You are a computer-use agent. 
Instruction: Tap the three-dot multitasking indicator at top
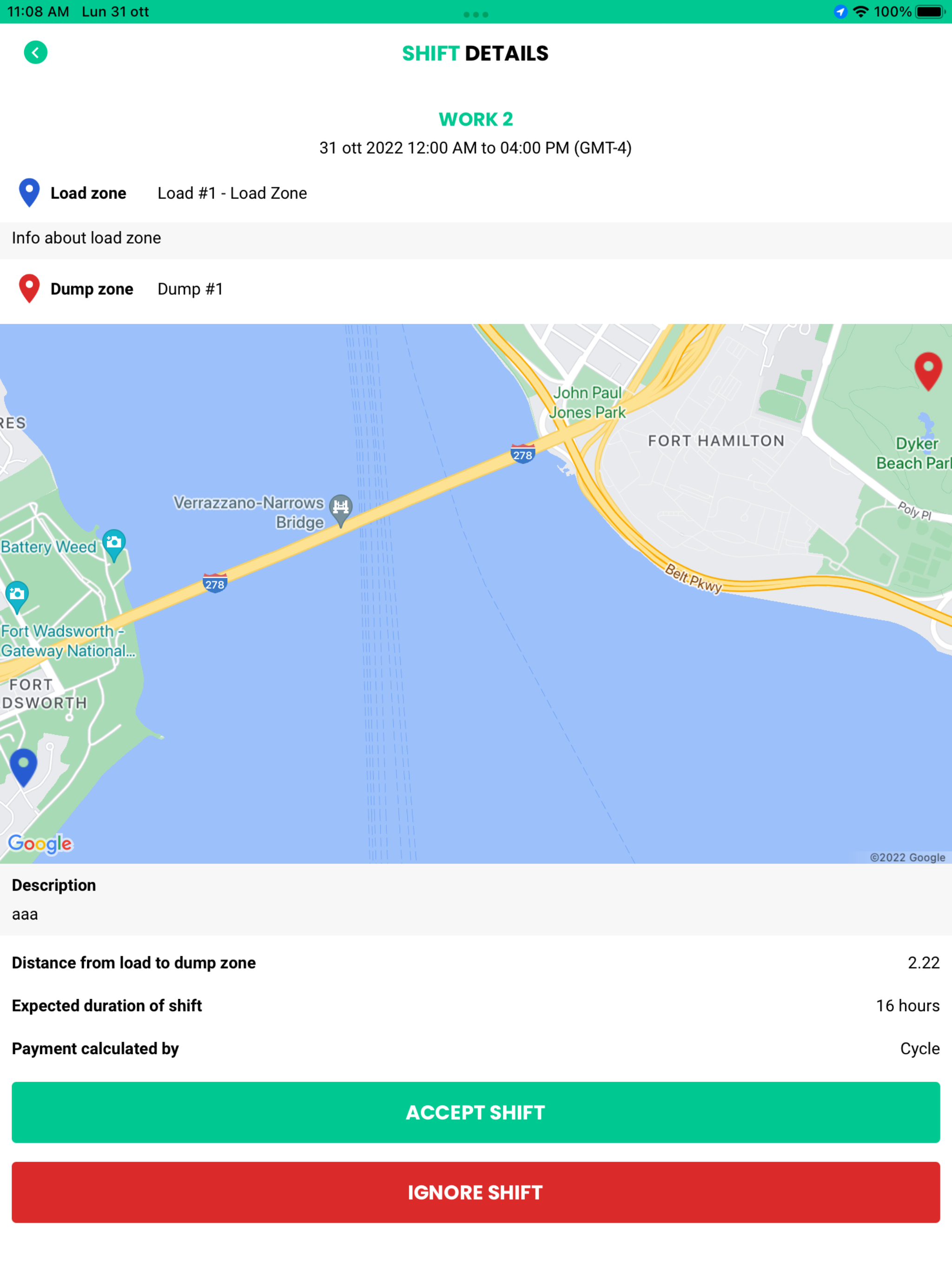coord(476,14)
